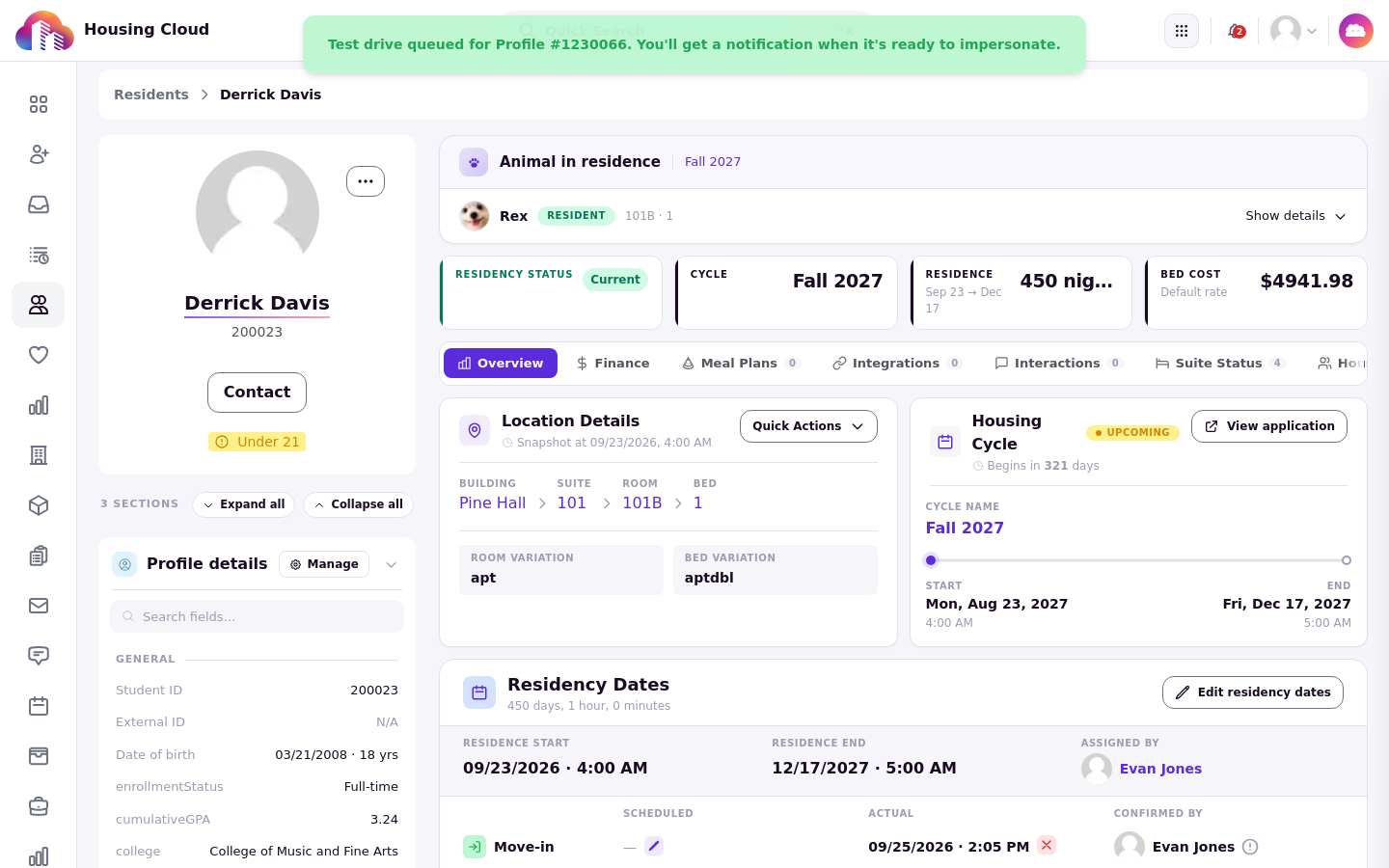Open the clipboard icon in sidebar
Viewport: 1389px width, 868px height.
[x=39, y=556]
